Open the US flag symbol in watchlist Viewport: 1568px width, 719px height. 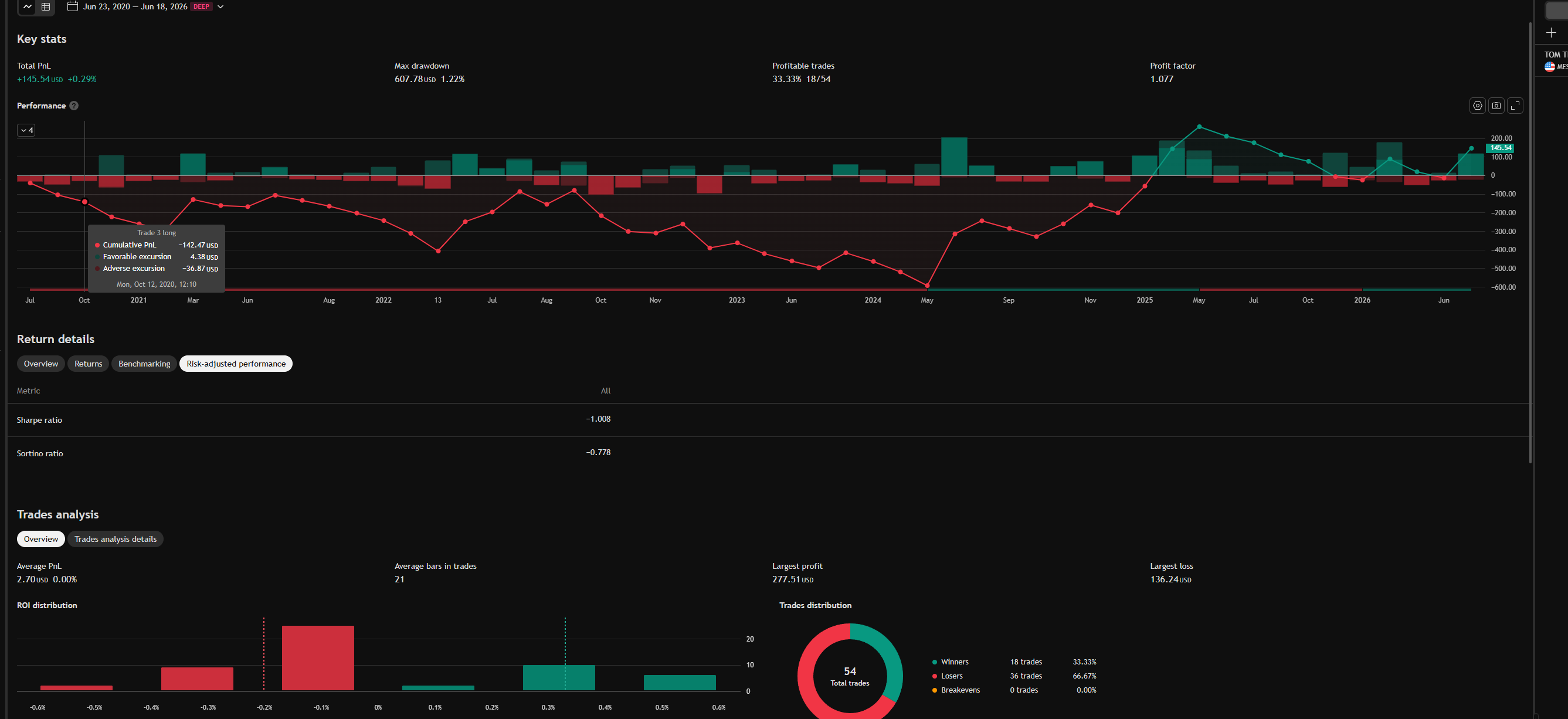coord(1550,67)
